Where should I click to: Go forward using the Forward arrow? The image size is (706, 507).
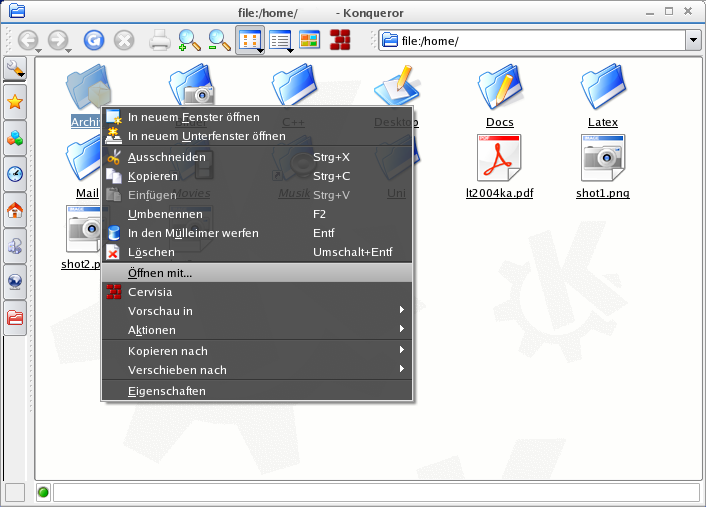coord(57,41)
